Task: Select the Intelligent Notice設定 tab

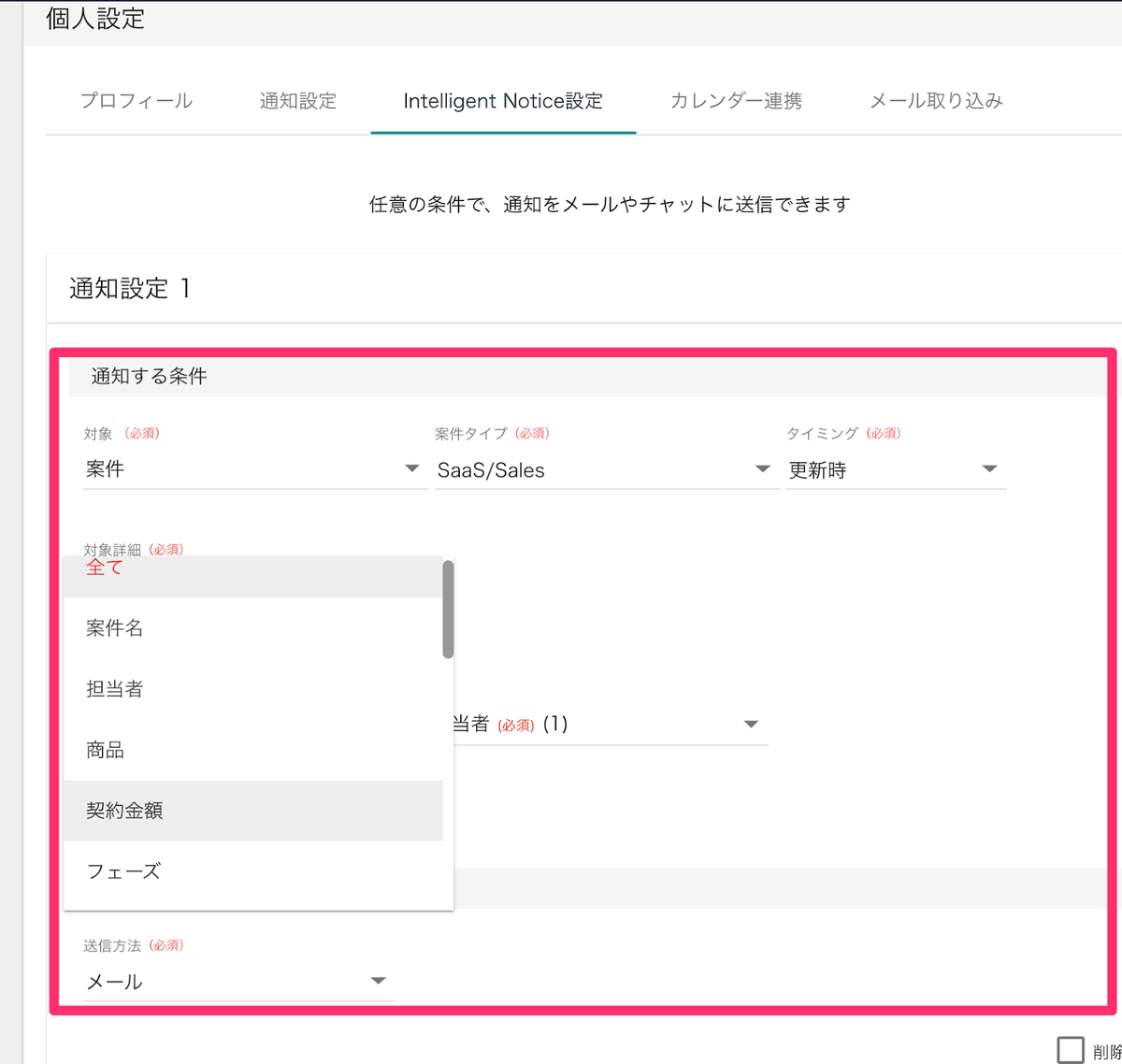Action: tap(503, 101)
